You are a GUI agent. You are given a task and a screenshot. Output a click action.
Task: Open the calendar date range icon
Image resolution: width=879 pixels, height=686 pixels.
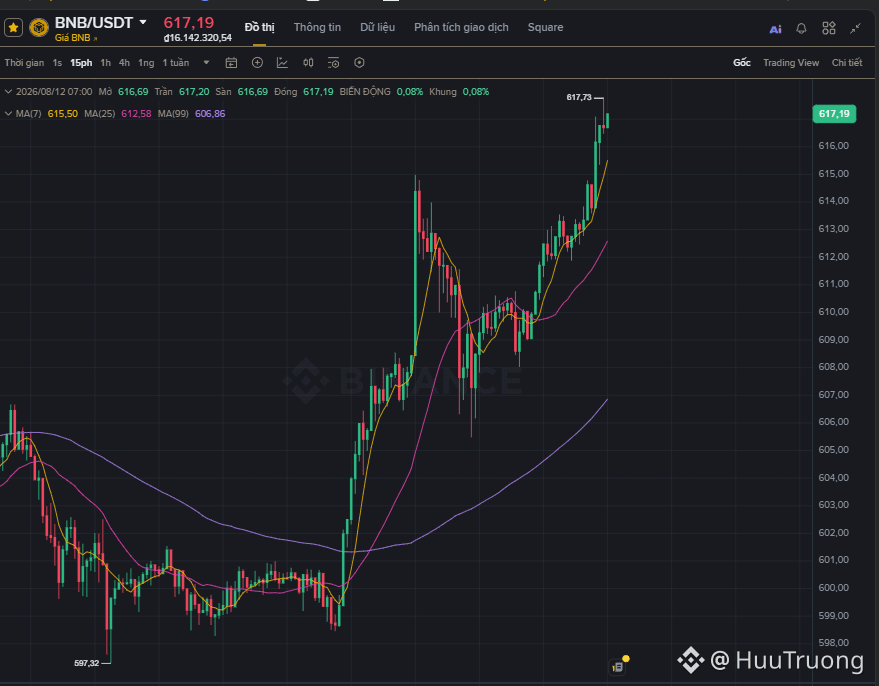pyautogui.click(x=232, y=63)
